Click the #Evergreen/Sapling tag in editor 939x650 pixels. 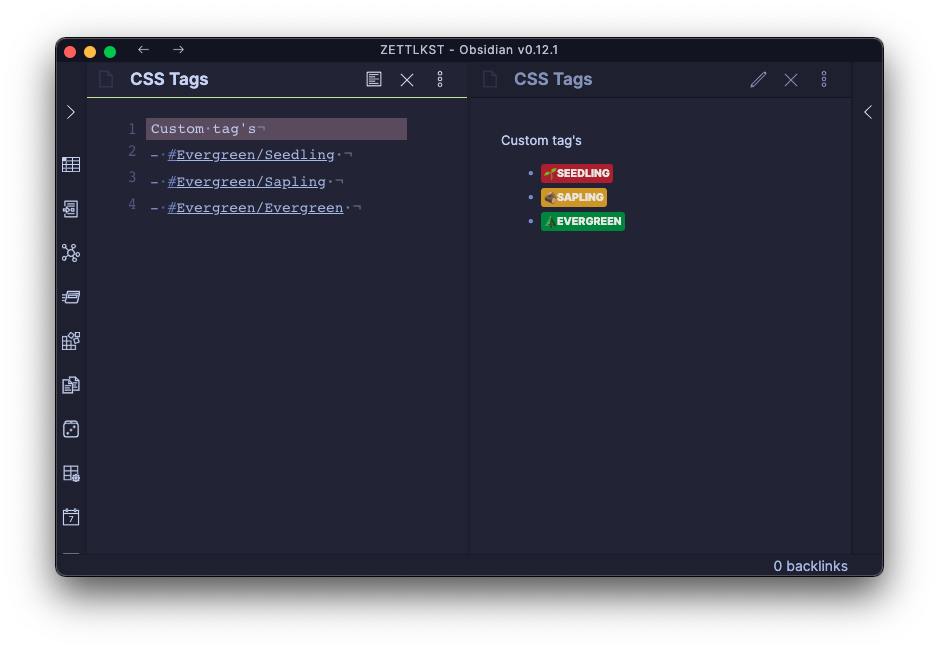pos(247,182)
